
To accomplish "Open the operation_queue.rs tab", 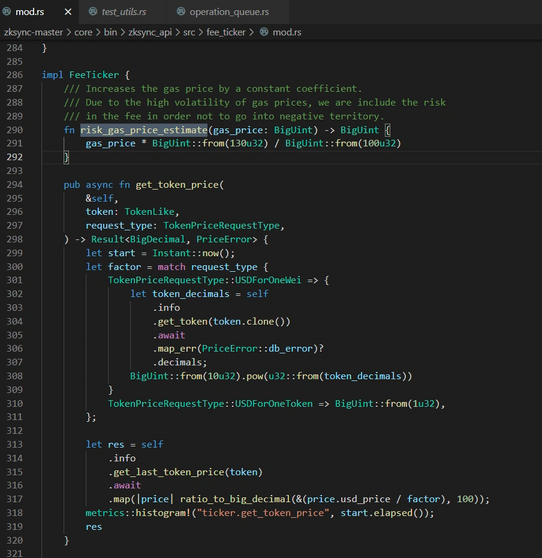I will (x=229, y=12).
